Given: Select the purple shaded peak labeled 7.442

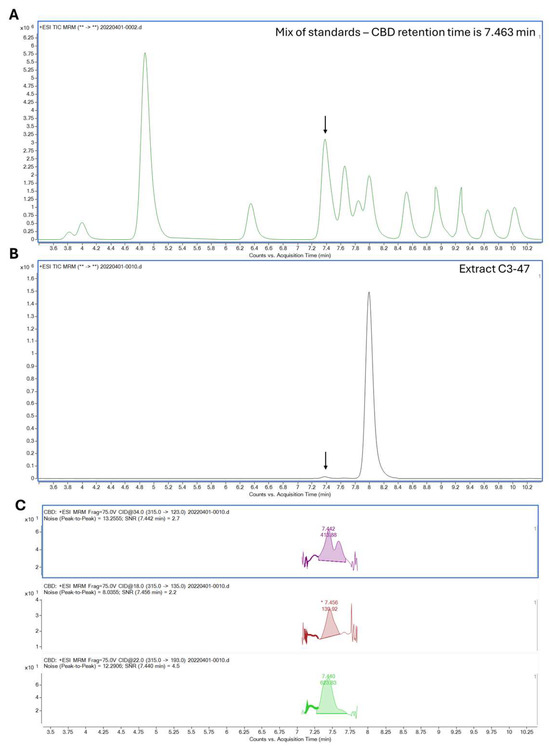Looking at the screenshot, I should click(x=331, y=549).
